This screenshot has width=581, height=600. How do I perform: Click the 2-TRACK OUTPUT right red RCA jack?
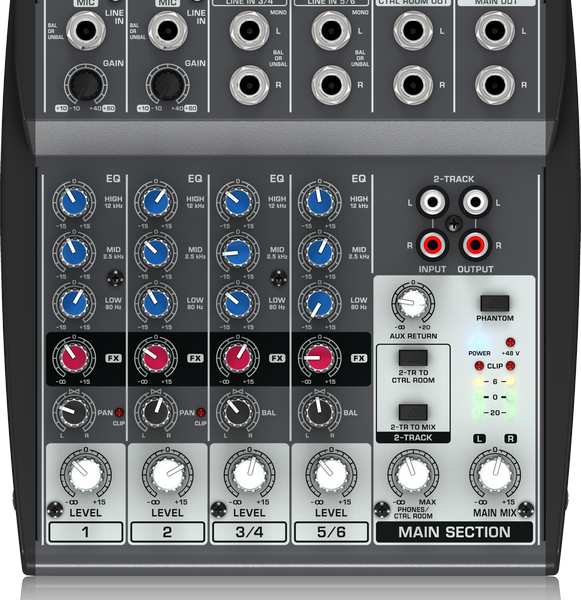475,244
